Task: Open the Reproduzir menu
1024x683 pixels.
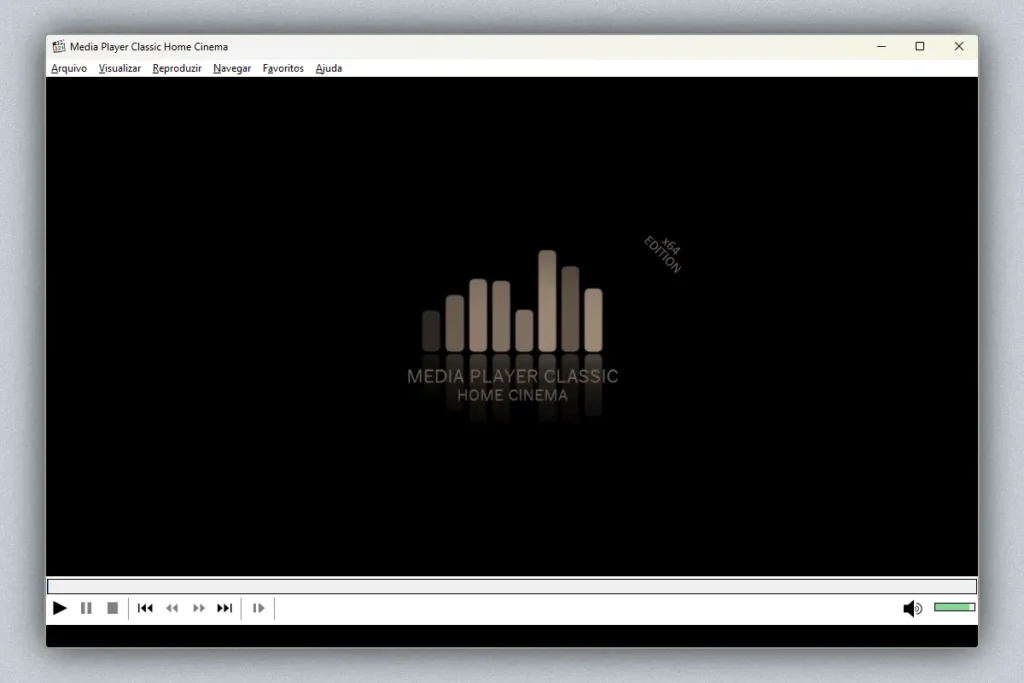Action: (x=176, y=68)
